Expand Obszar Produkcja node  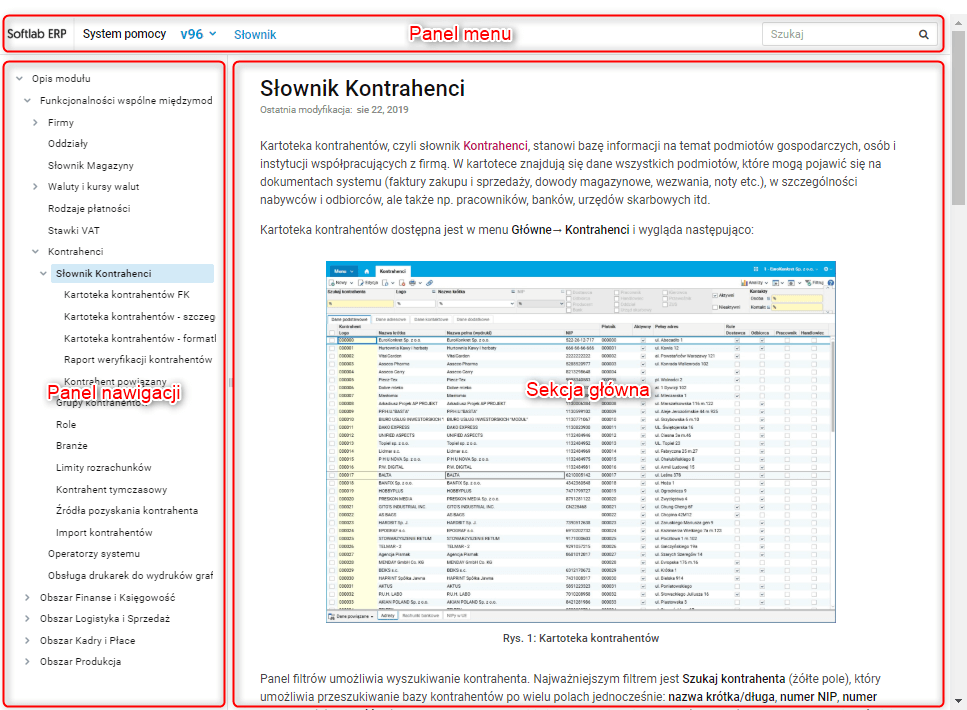click(x=27, y=661)
